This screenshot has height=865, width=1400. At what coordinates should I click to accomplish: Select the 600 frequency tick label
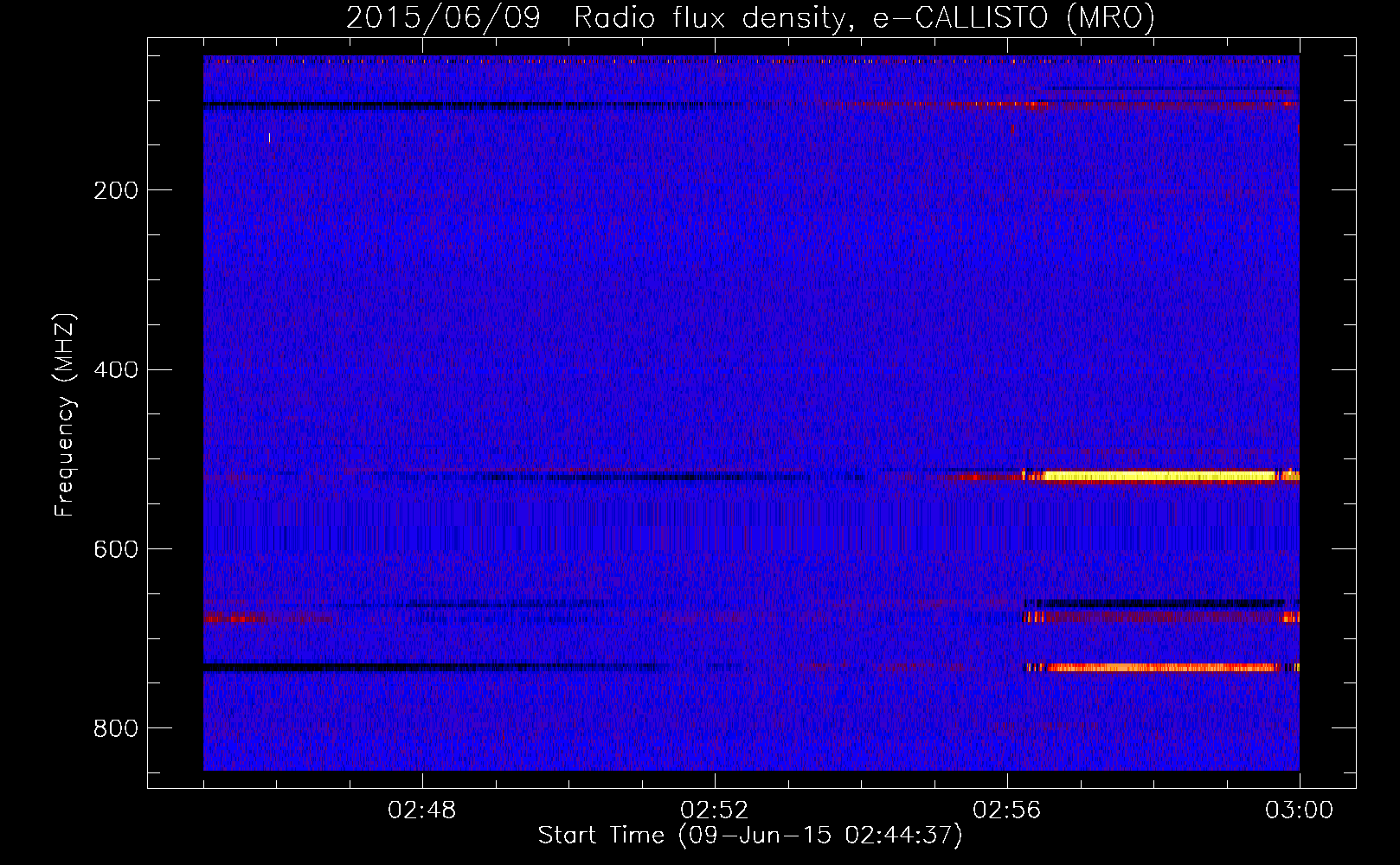(115, 550)
